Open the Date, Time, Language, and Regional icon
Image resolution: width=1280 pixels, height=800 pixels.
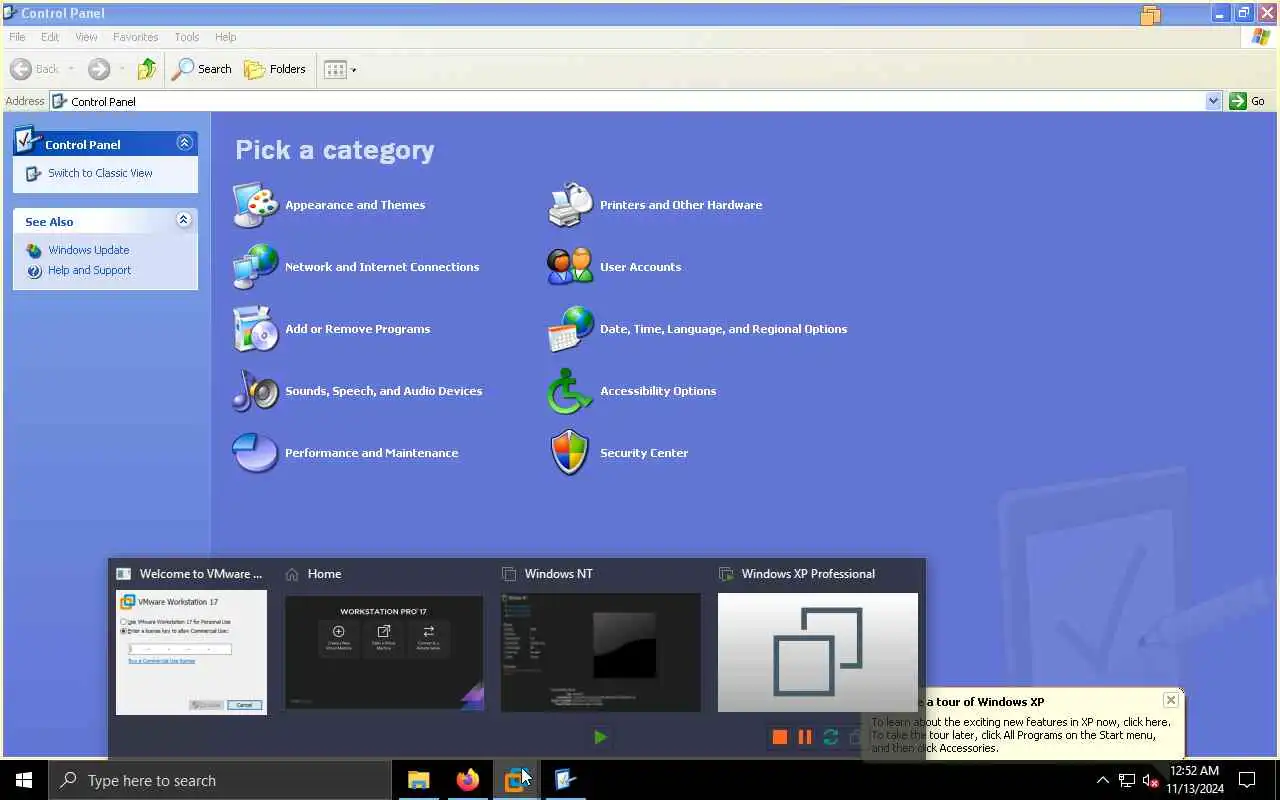pos(570,329)
